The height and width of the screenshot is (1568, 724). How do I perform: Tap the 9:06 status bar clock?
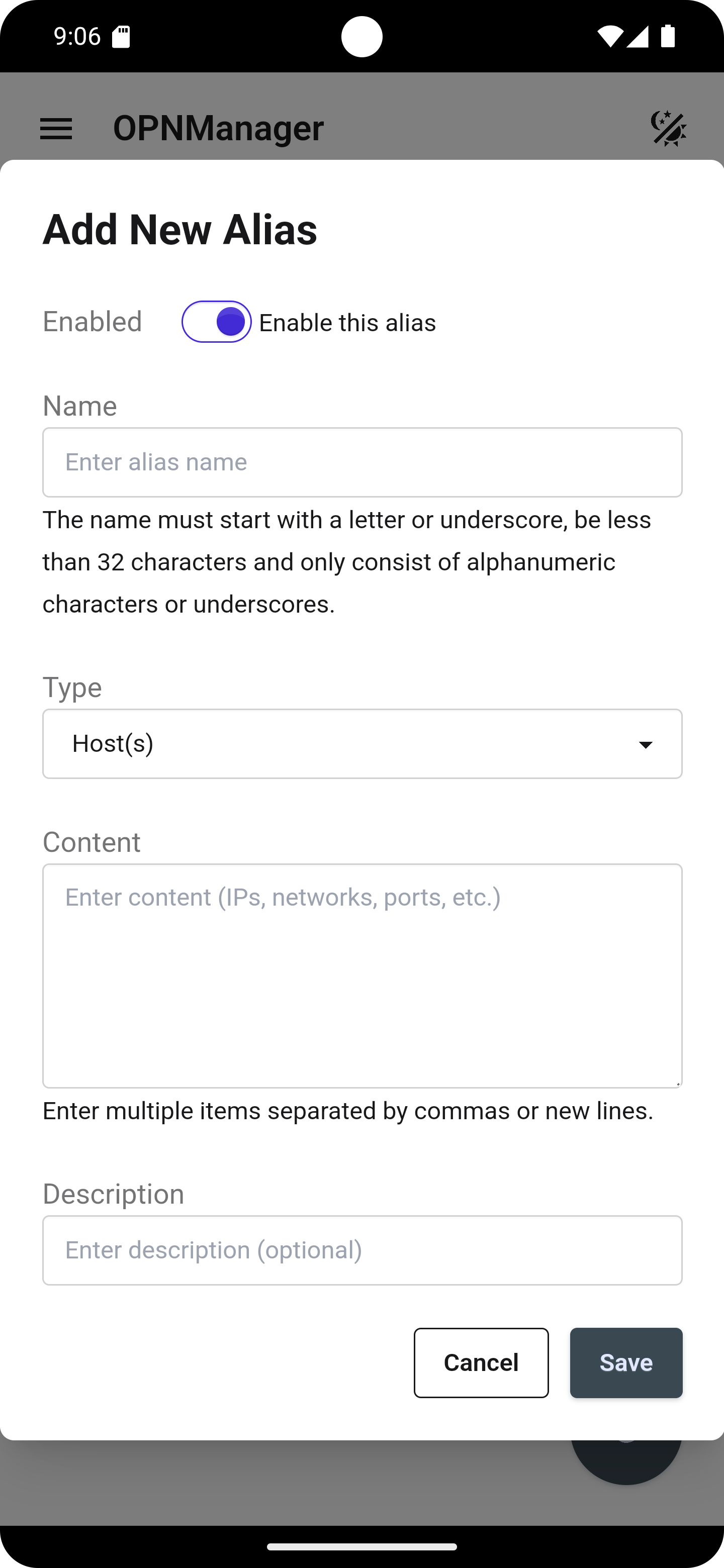[77, 37]
